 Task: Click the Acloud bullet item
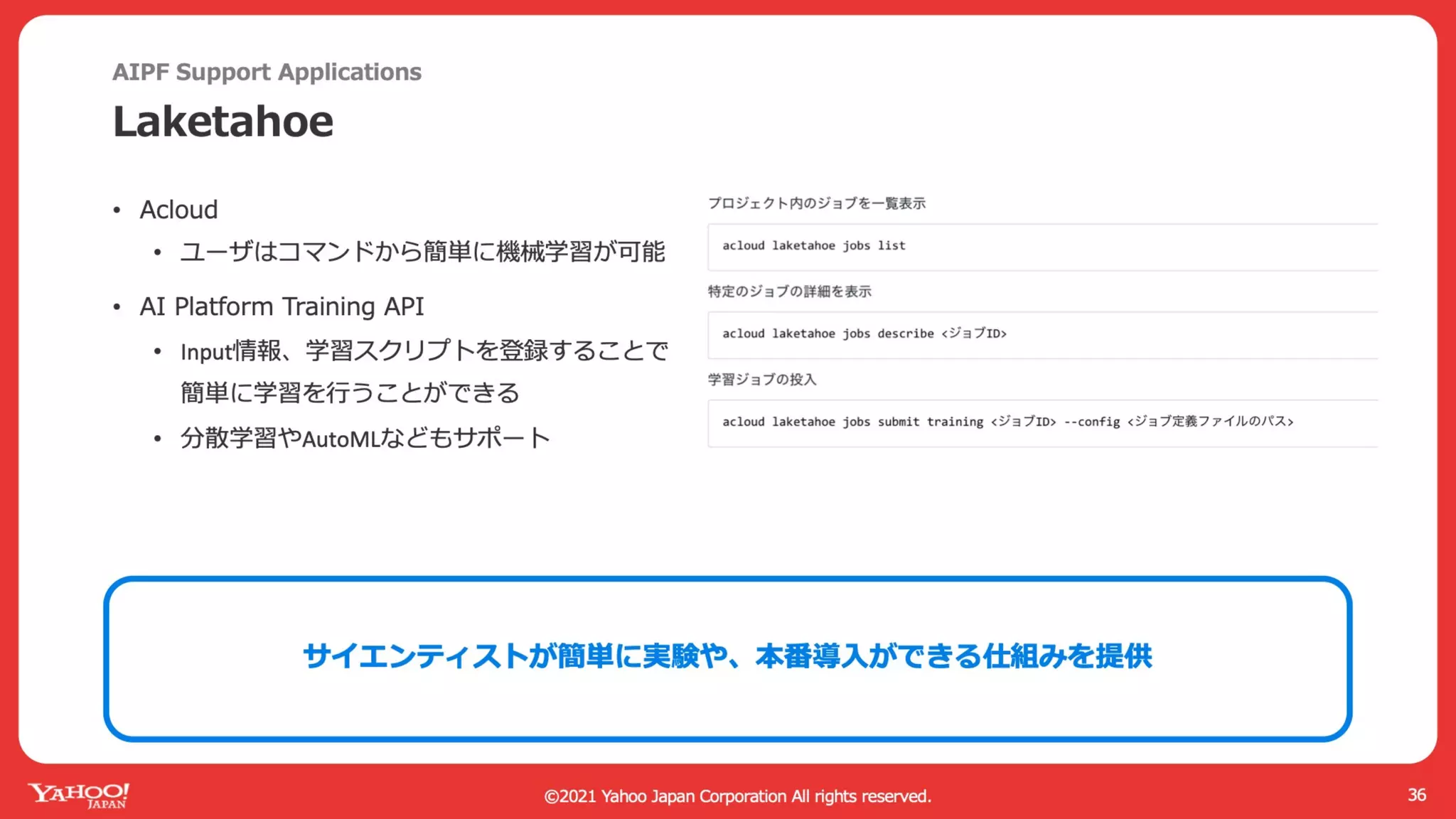(178, 210)
